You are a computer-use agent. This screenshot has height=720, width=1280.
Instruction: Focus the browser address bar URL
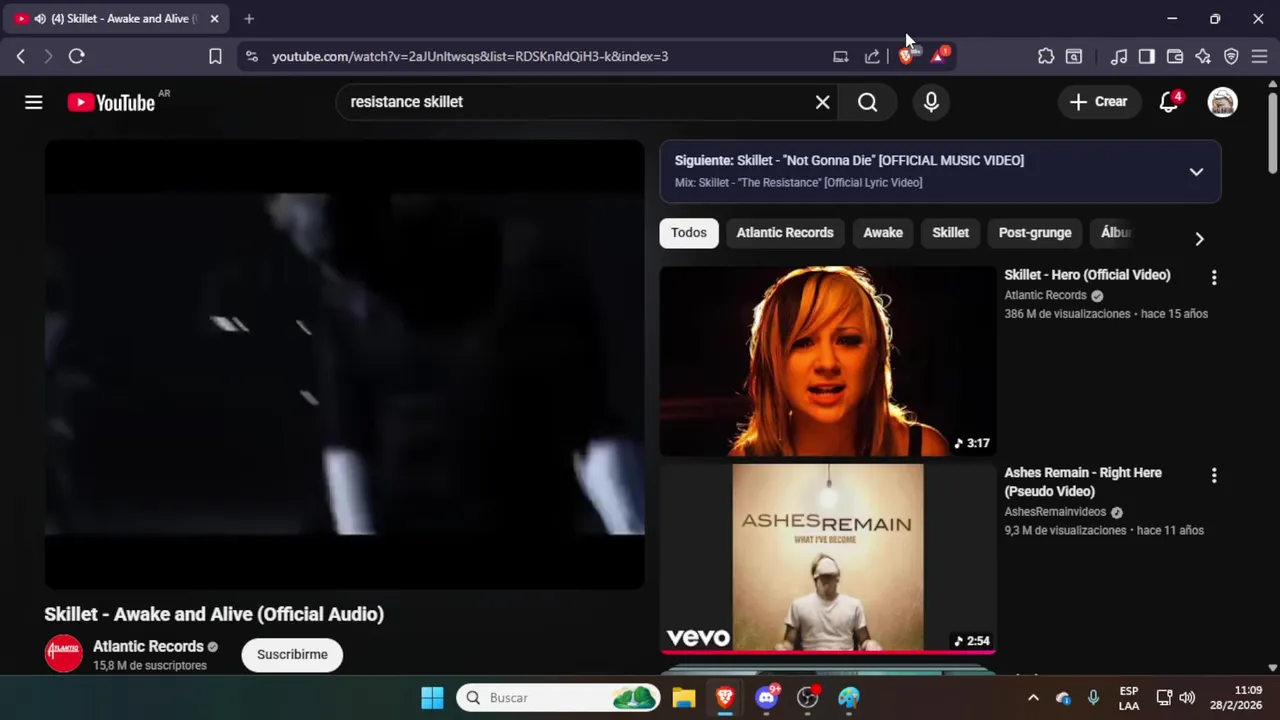coord(470,57)
